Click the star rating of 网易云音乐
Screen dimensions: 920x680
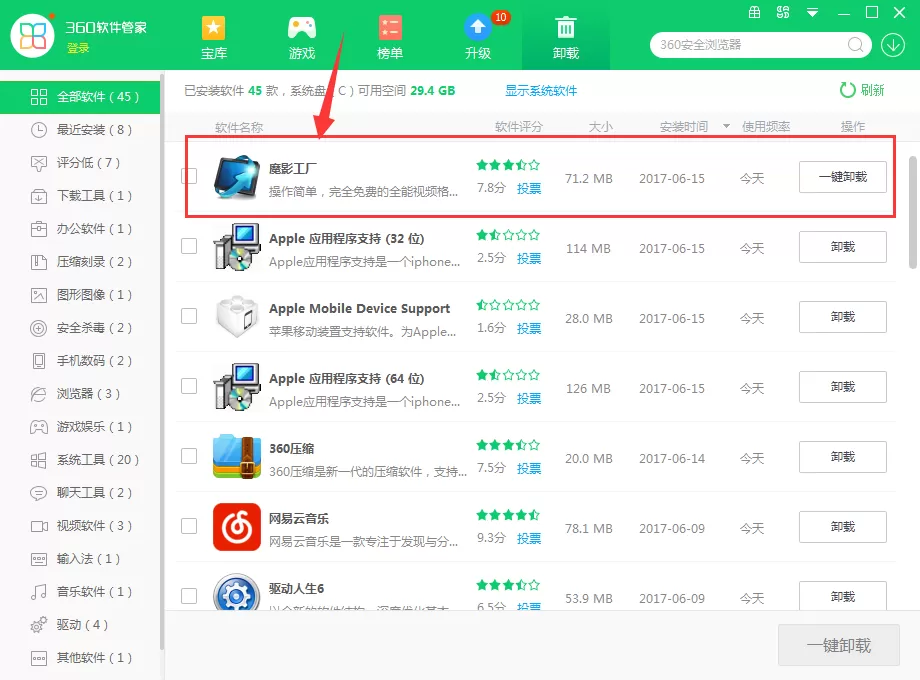pos(508,515)
